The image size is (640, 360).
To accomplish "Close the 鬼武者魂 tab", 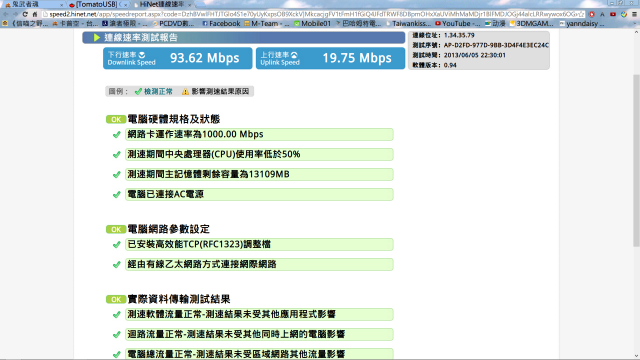I will [x=61, y=5].
